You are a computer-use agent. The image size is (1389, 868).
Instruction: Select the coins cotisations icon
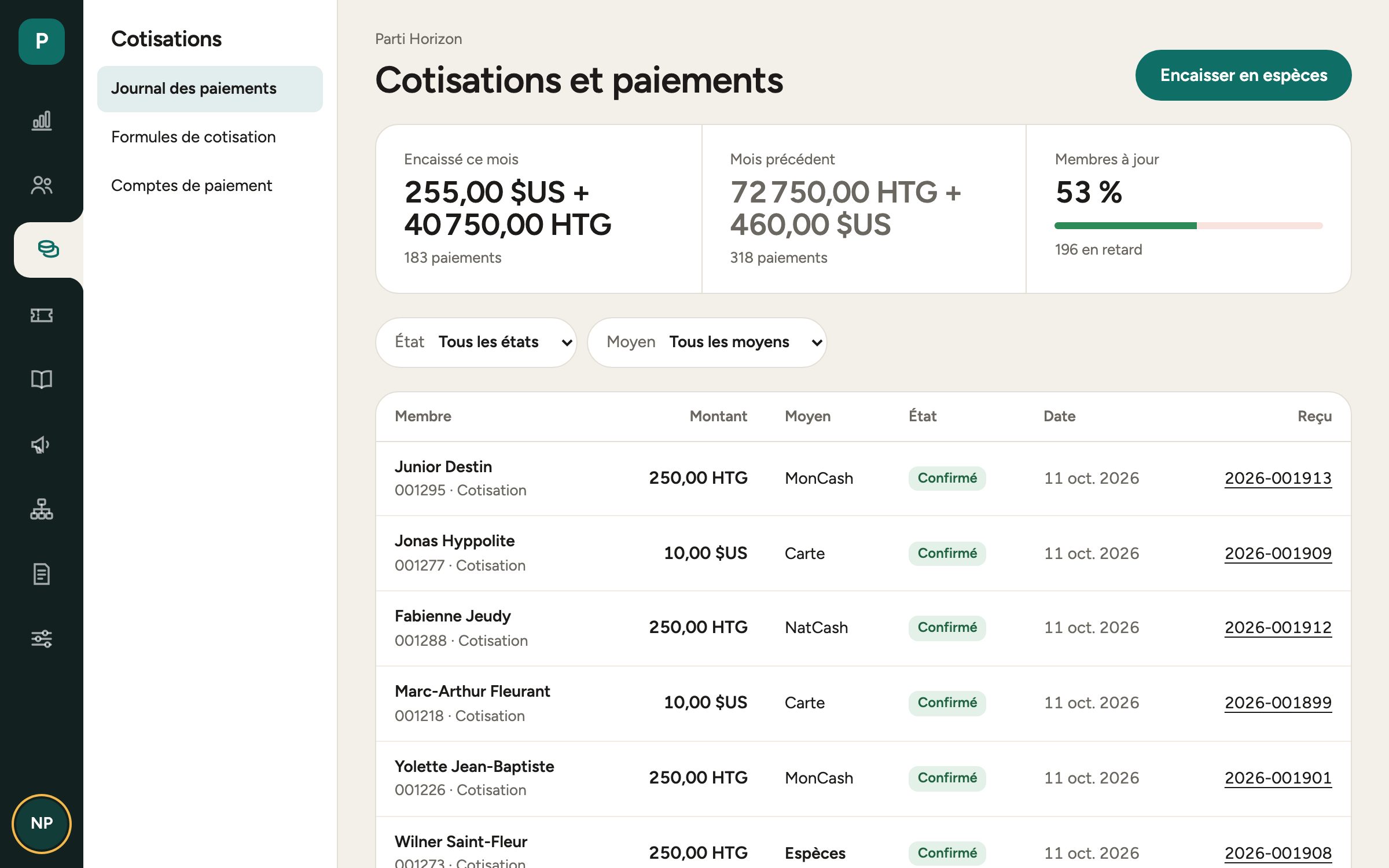[x=49, y=249]
